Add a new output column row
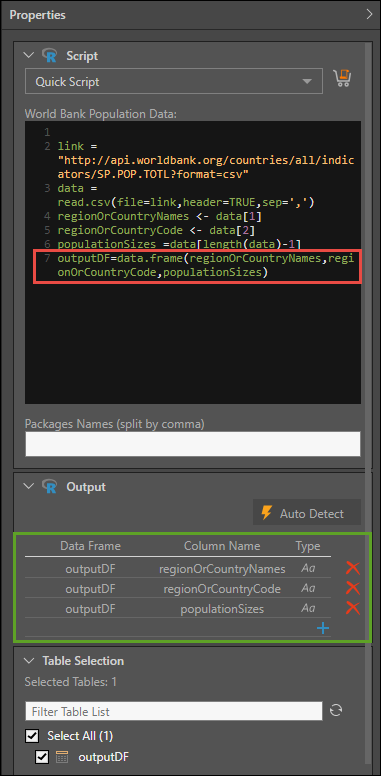 click(x=323, y=629)
